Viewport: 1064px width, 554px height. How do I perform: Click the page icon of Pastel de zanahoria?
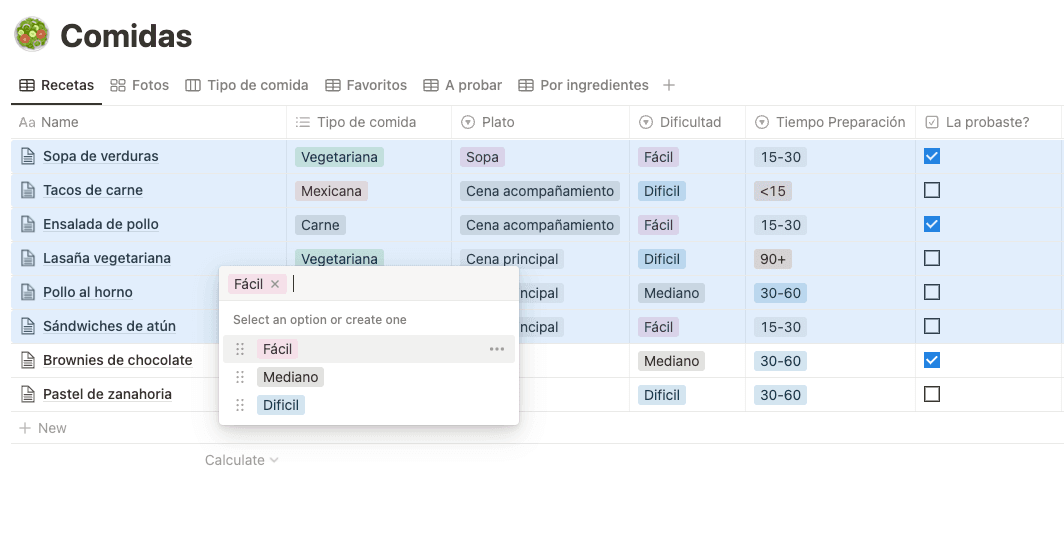click(28, 394)
